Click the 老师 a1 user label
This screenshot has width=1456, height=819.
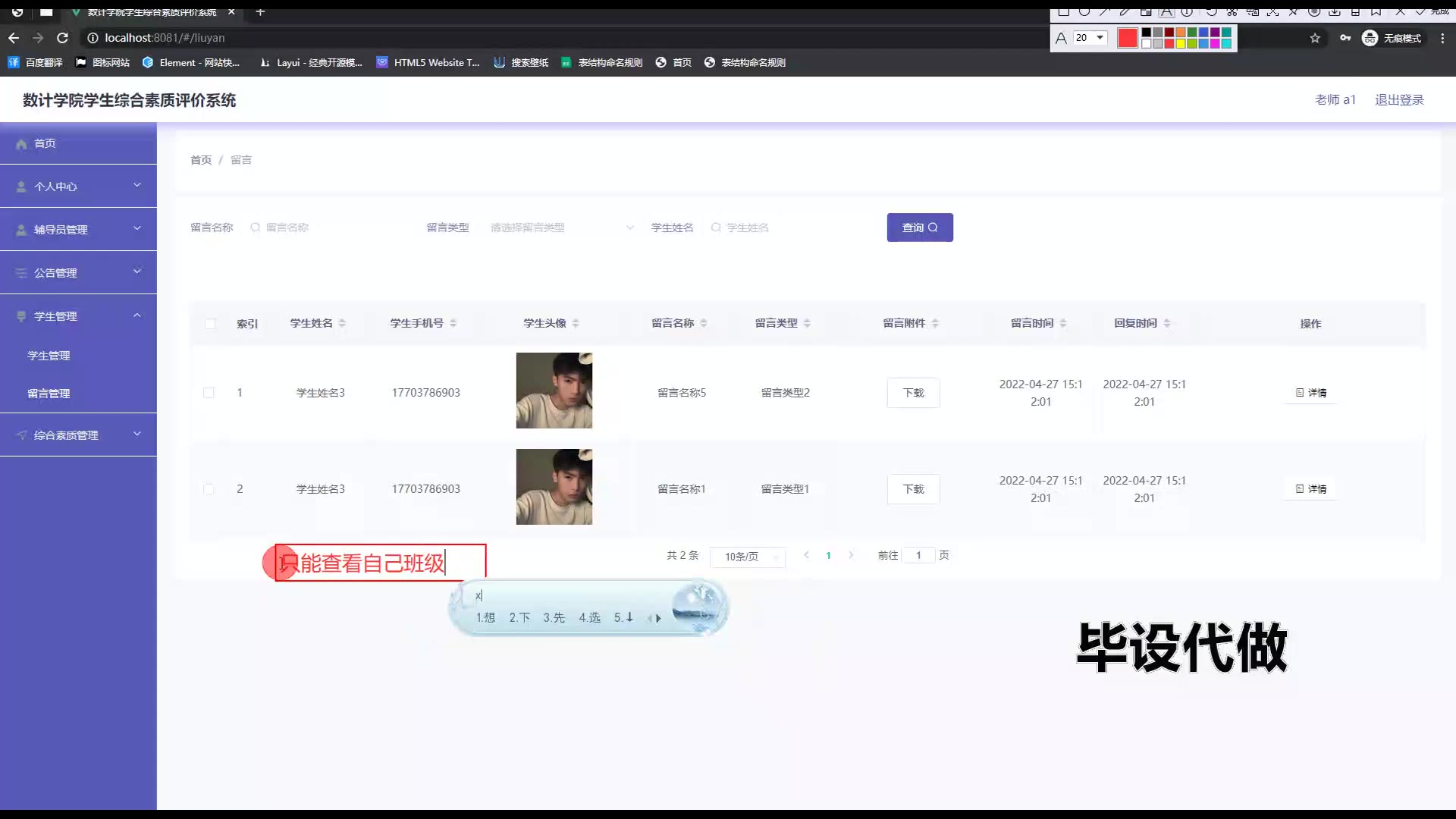(x=1335, y=100)
